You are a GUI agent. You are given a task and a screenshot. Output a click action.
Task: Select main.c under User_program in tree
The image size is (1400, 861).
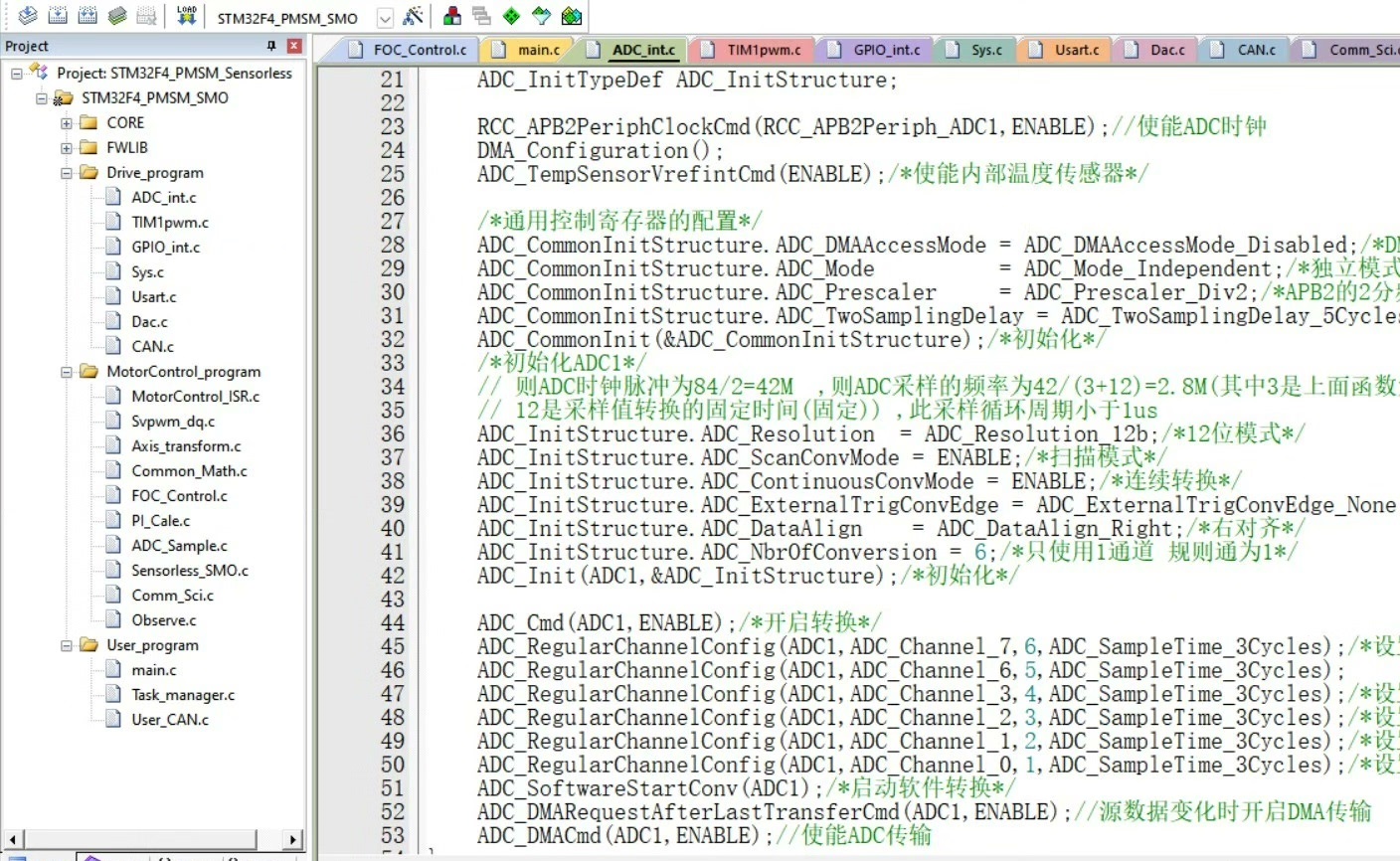(x=154, y=669)
